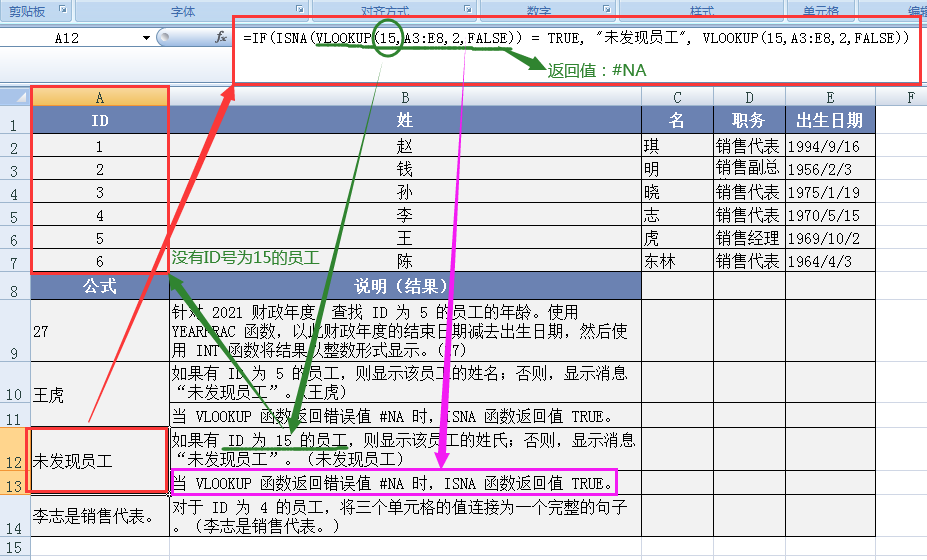This screenshot has width=927, height=560.
Task: Select row 5 header
Action: pos(15,214)
